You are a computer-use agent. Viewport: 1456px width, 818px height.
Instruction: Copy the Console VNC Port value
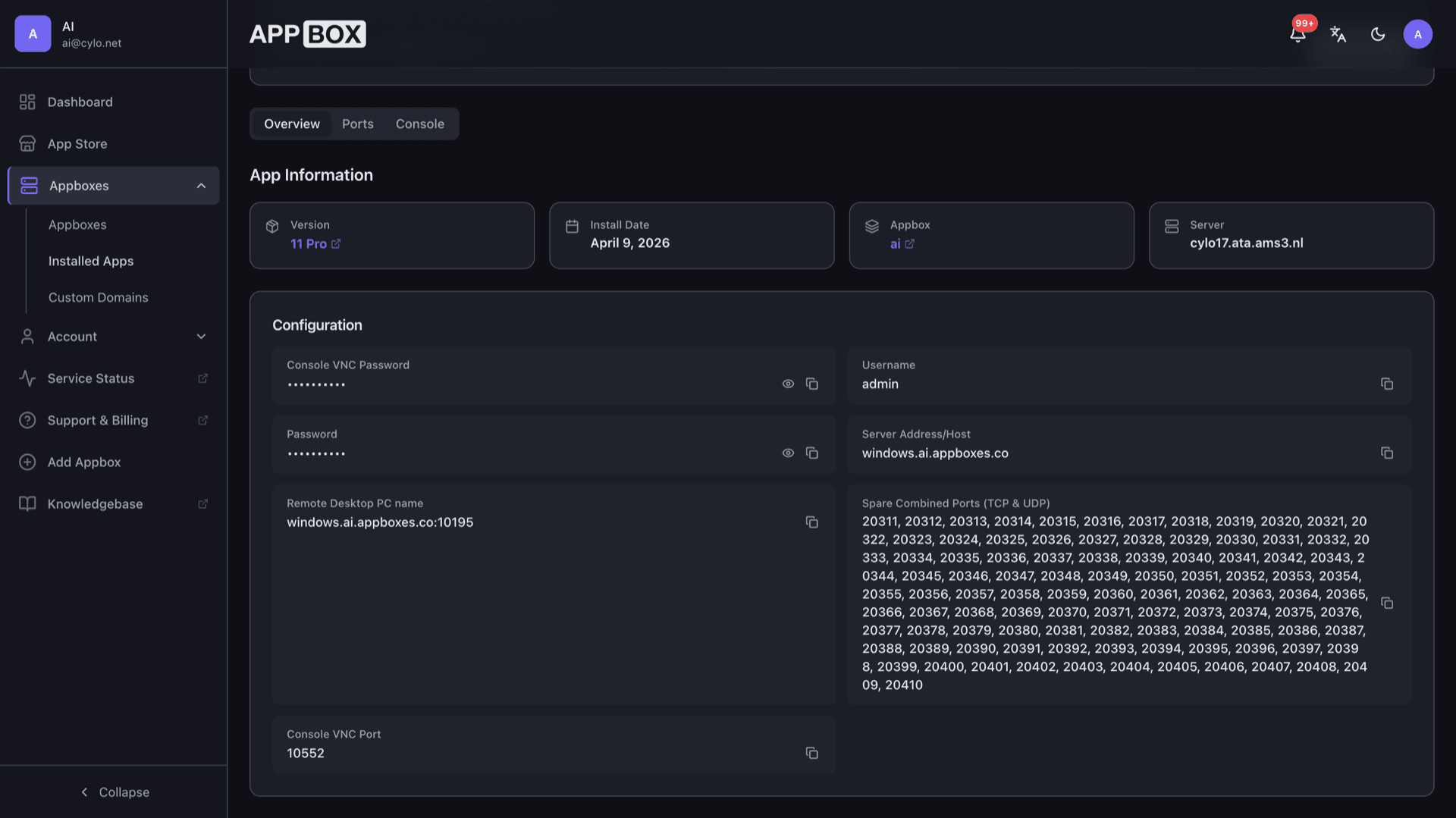pos(812,753)
